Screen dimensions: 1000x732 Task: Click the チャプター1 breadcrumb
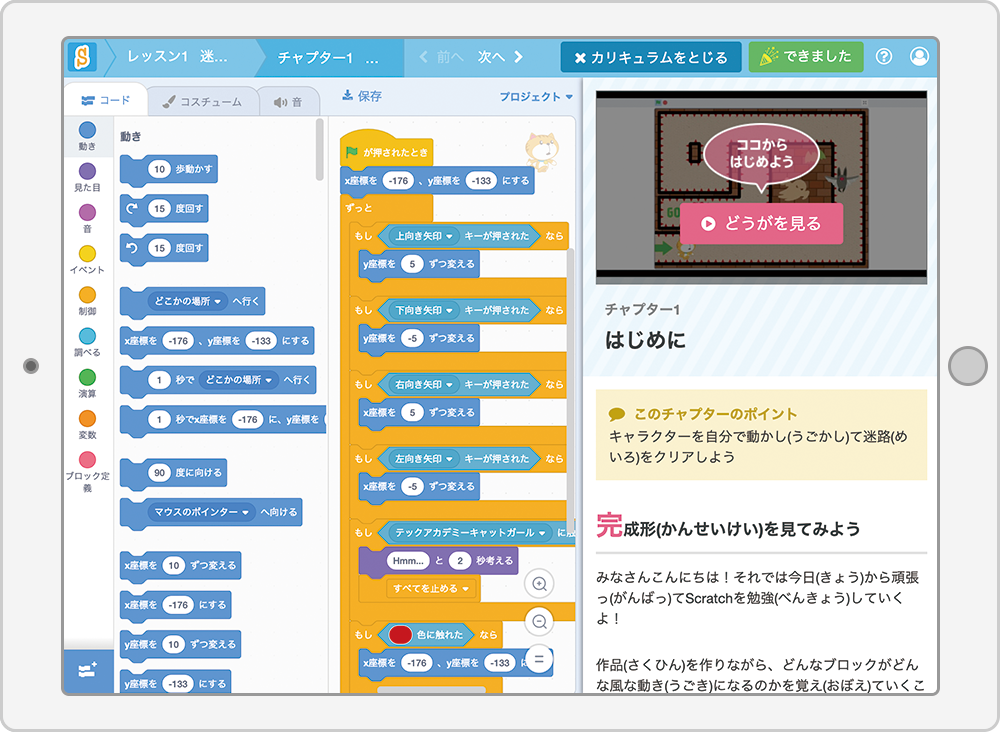pyautogui.click(x=328, y=57)
